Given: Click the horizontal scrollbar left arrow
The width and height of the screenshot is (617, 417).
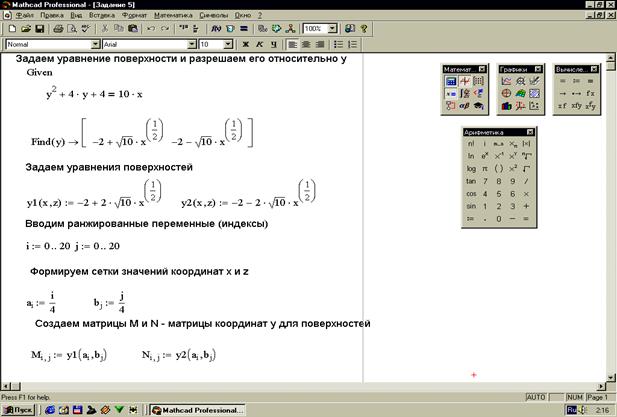Looking at the screenshot, I should point(5,387).
